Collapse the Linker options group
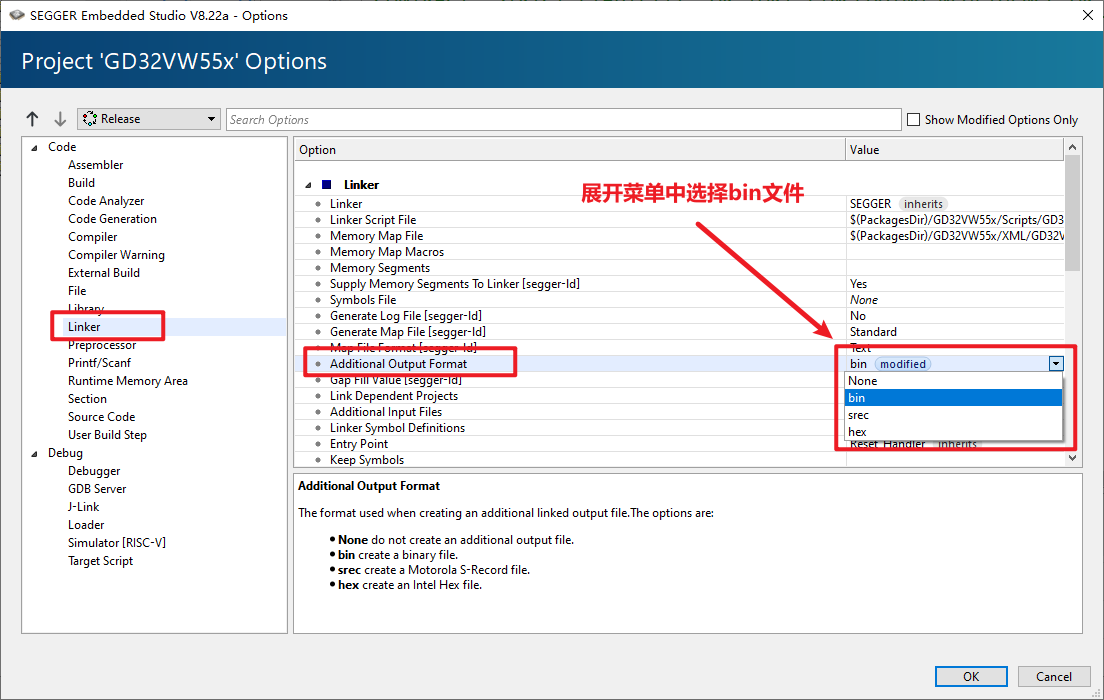 (x=308, y=185)
